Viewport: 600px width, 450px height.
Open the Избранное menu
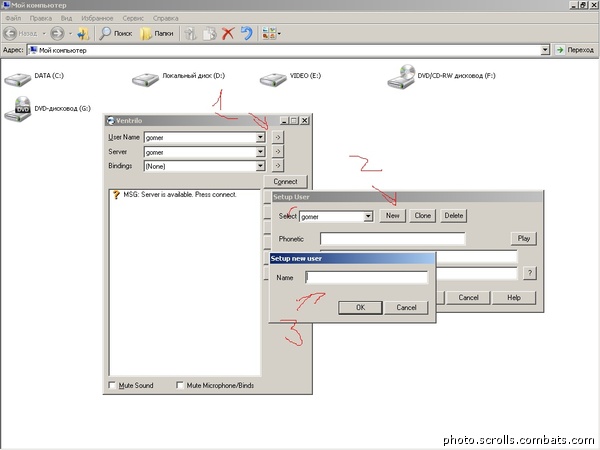(x=97, y=18)
